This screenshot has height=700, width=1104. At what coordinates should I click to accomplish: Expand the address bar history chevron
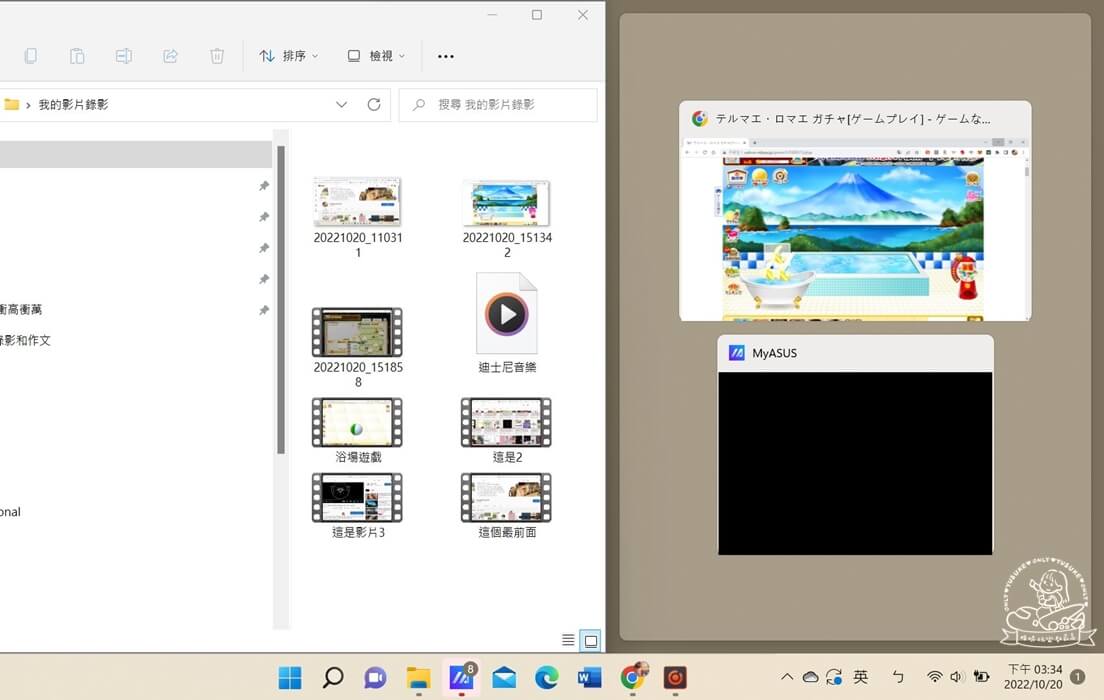[x=341, y=104]
